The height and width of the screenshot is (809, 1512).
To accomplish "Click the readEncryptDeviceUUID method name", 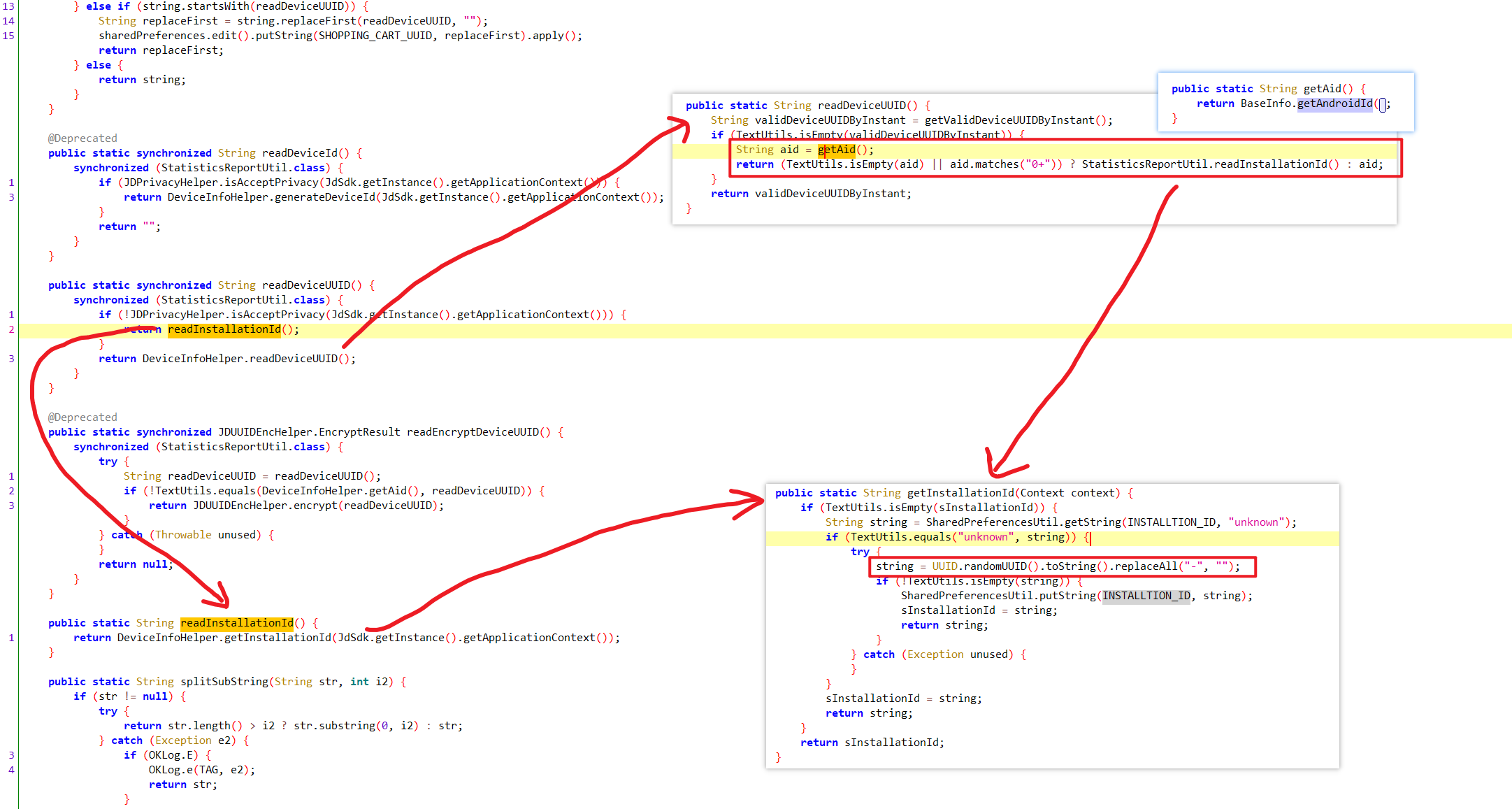I will [473, 432].
